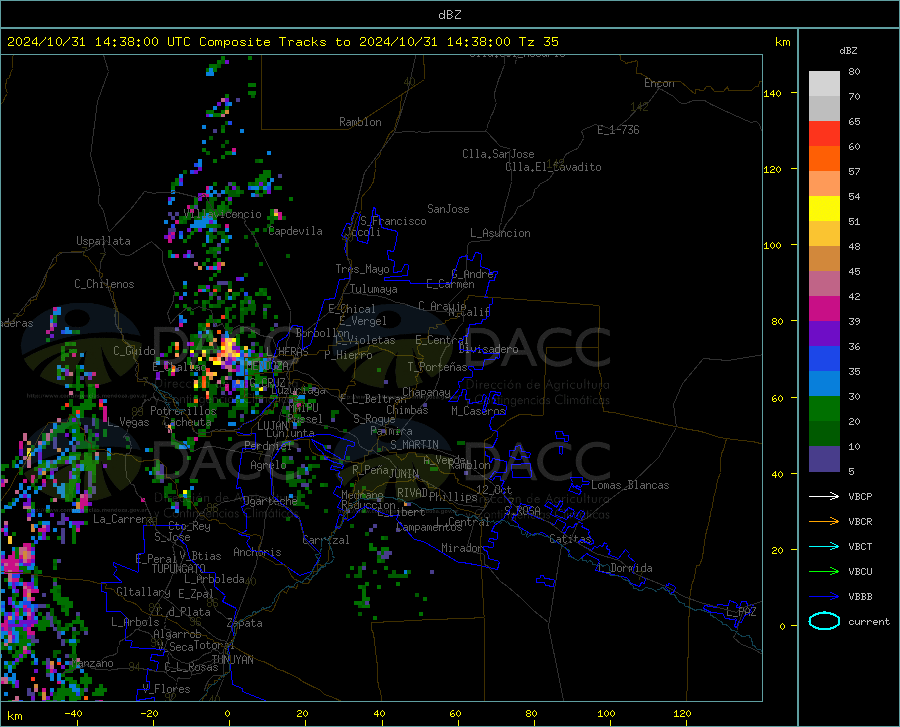Click the Potrerillos label
900x727 pixels.
coord(183,411)
